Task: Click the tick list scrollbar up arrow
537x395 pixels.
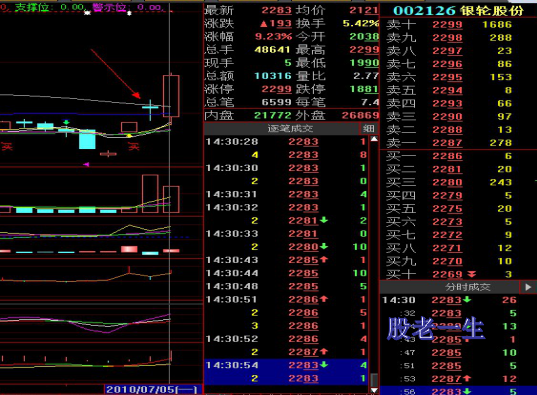Action: (374, 139)
